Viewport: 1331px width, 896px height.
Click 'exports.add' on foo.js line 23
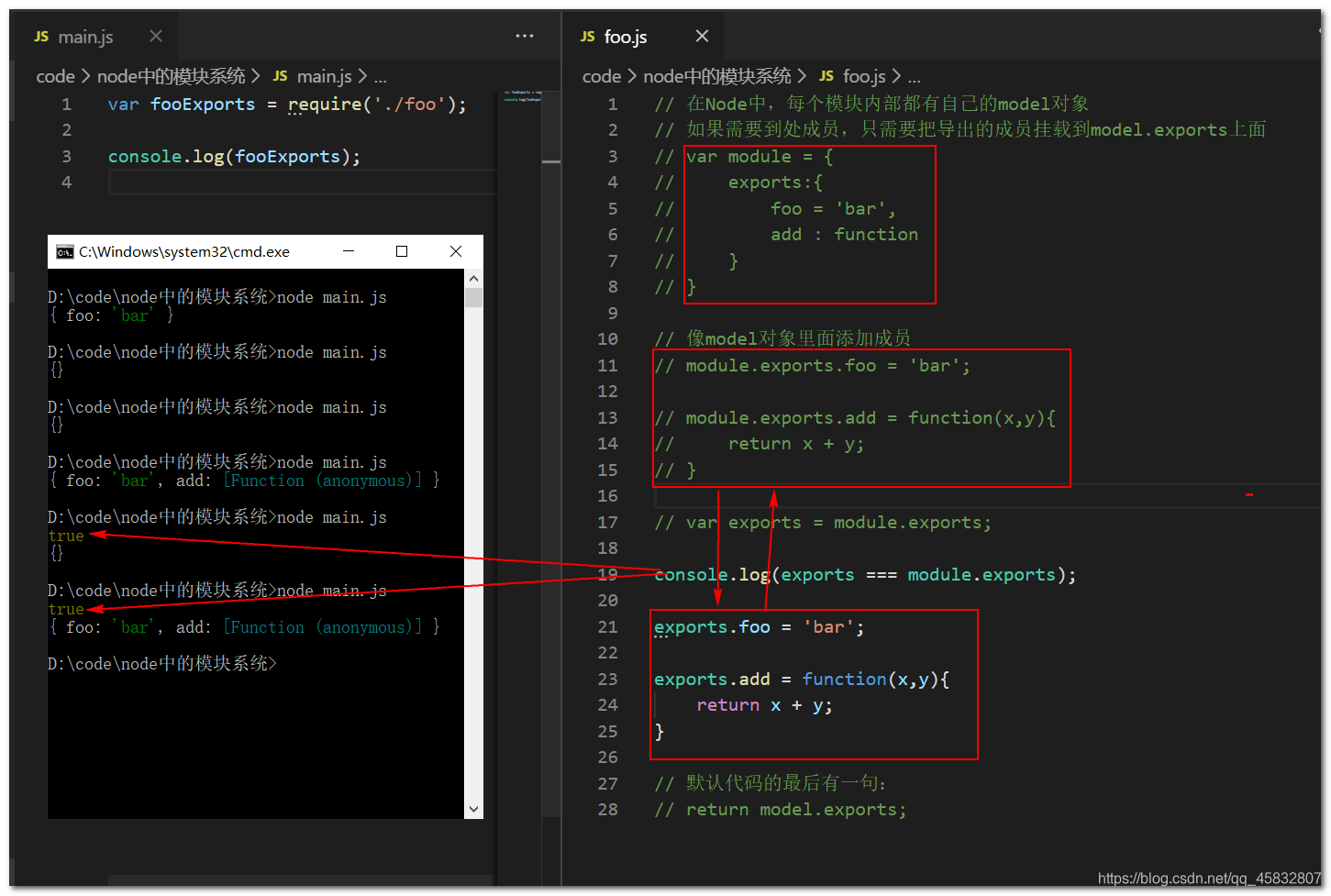coord(712,680)
